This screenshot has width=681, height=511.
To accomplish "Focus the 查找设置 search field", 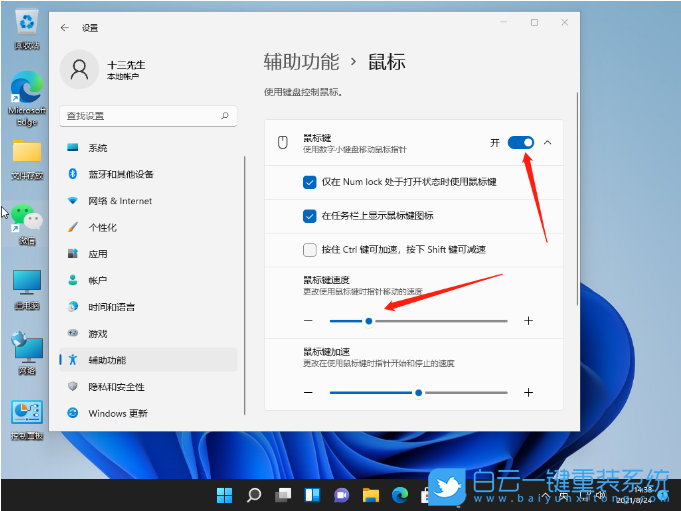I will (x=149, y=116).
